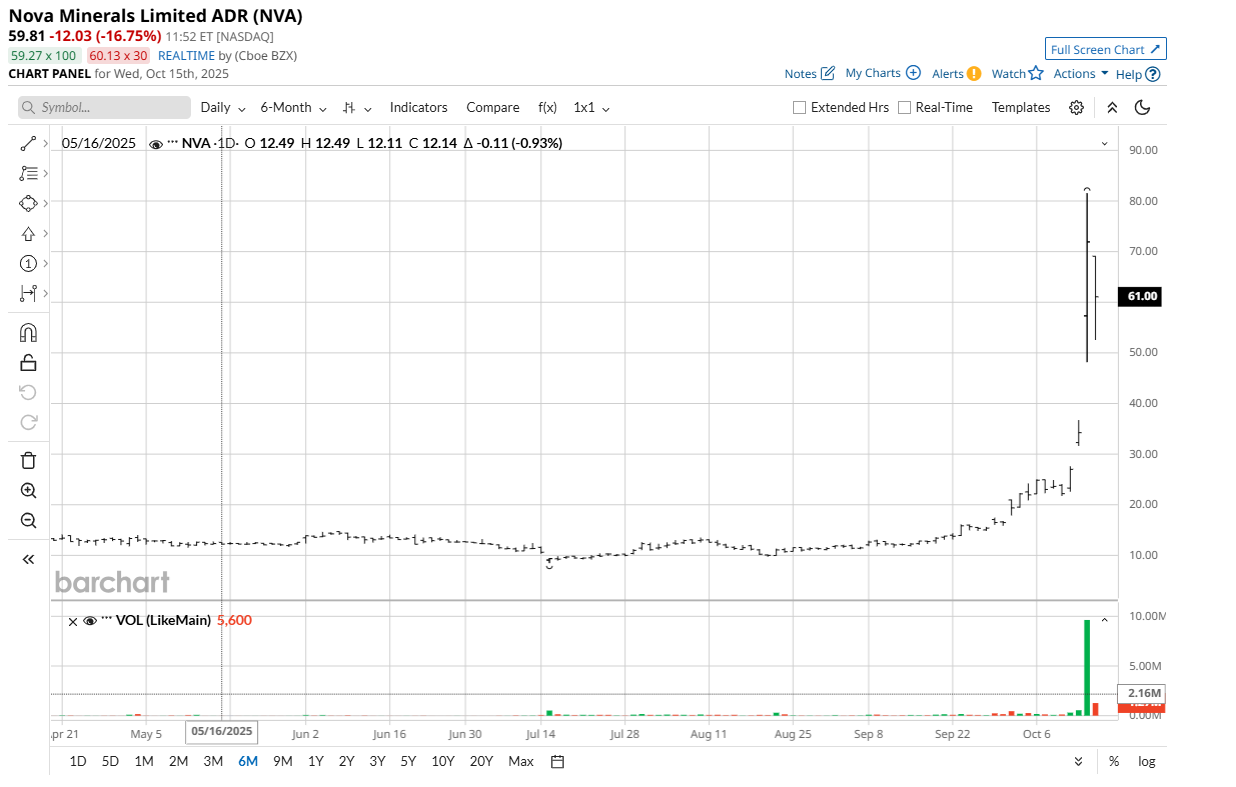Select the geometric shapes tool
The width and height of the screenshot is (1236, 787).
coord(28,202)
